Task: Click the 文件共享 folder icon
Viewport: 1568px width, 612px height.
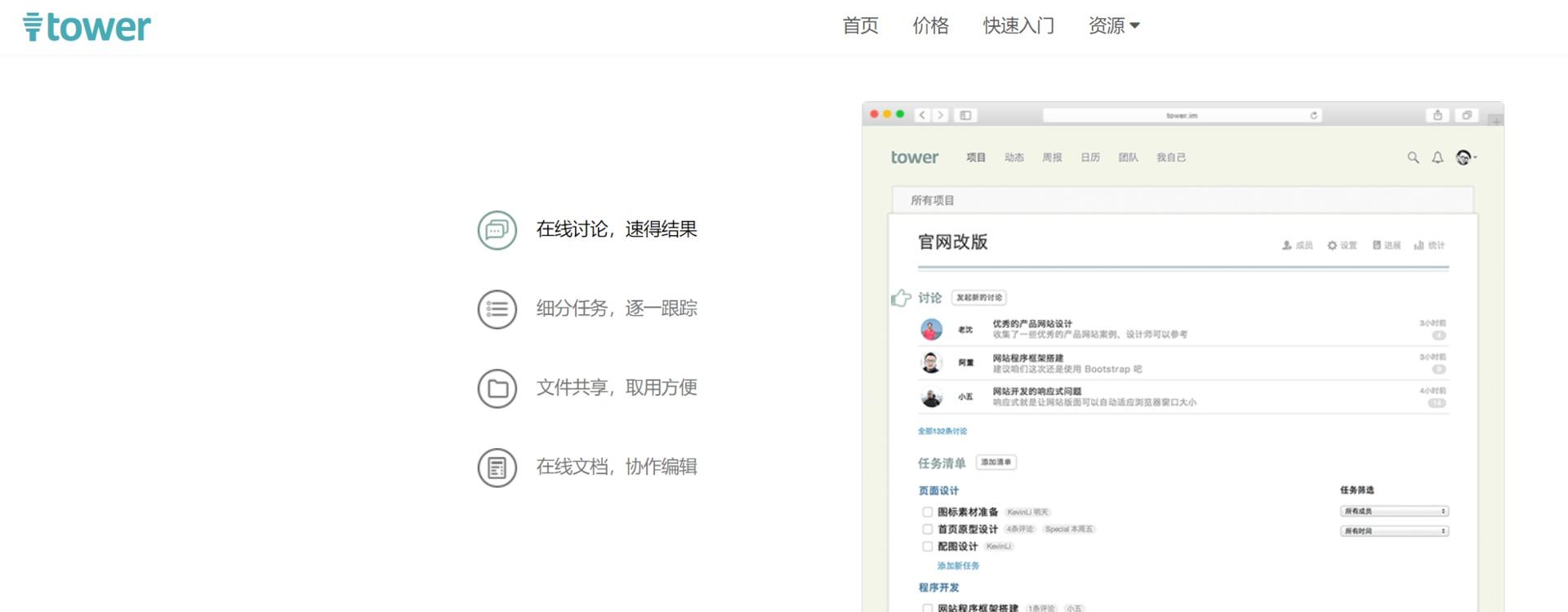Action: point(497,388)
